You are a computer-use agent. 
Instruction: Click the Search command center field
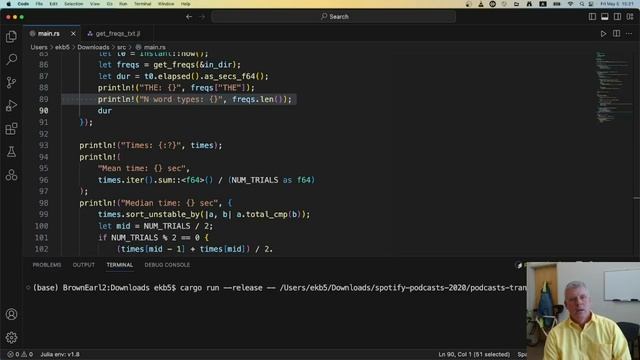333,17
